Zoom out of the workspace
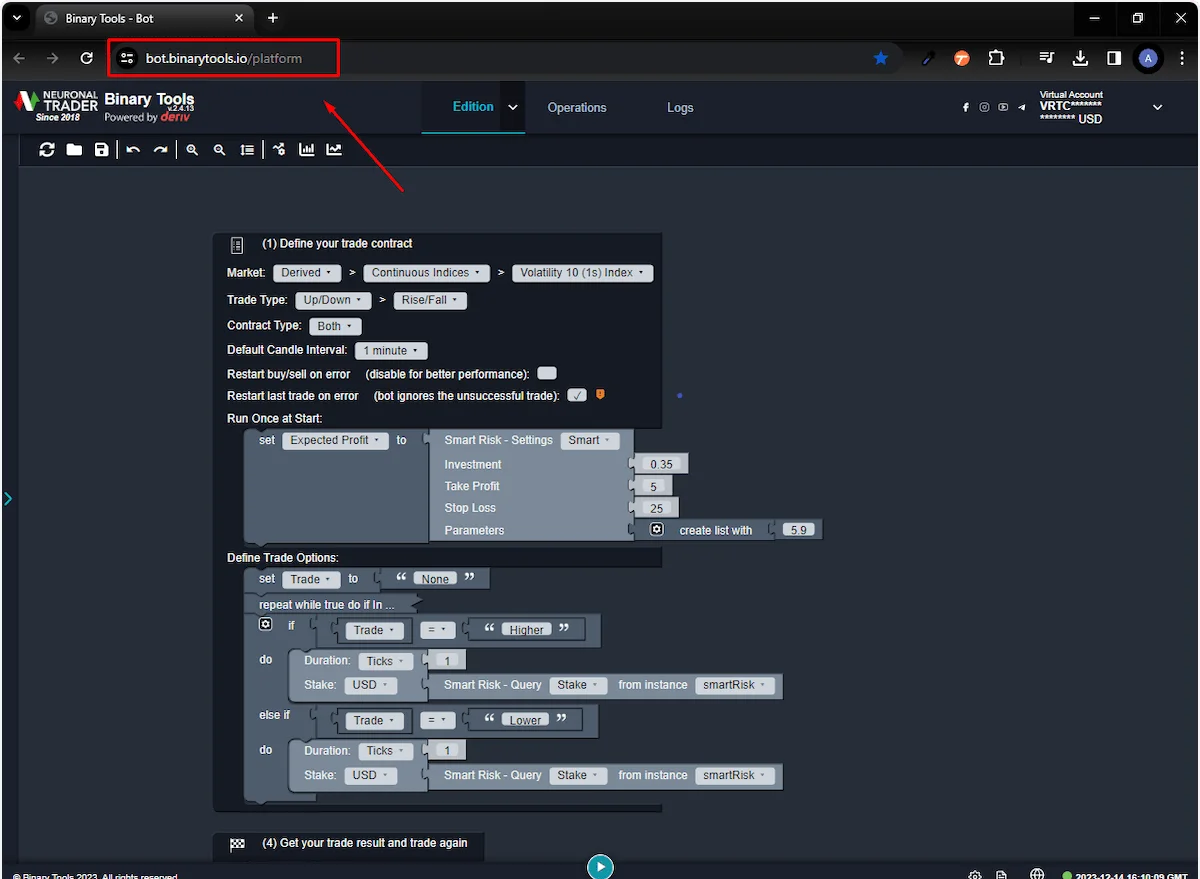 219,150
